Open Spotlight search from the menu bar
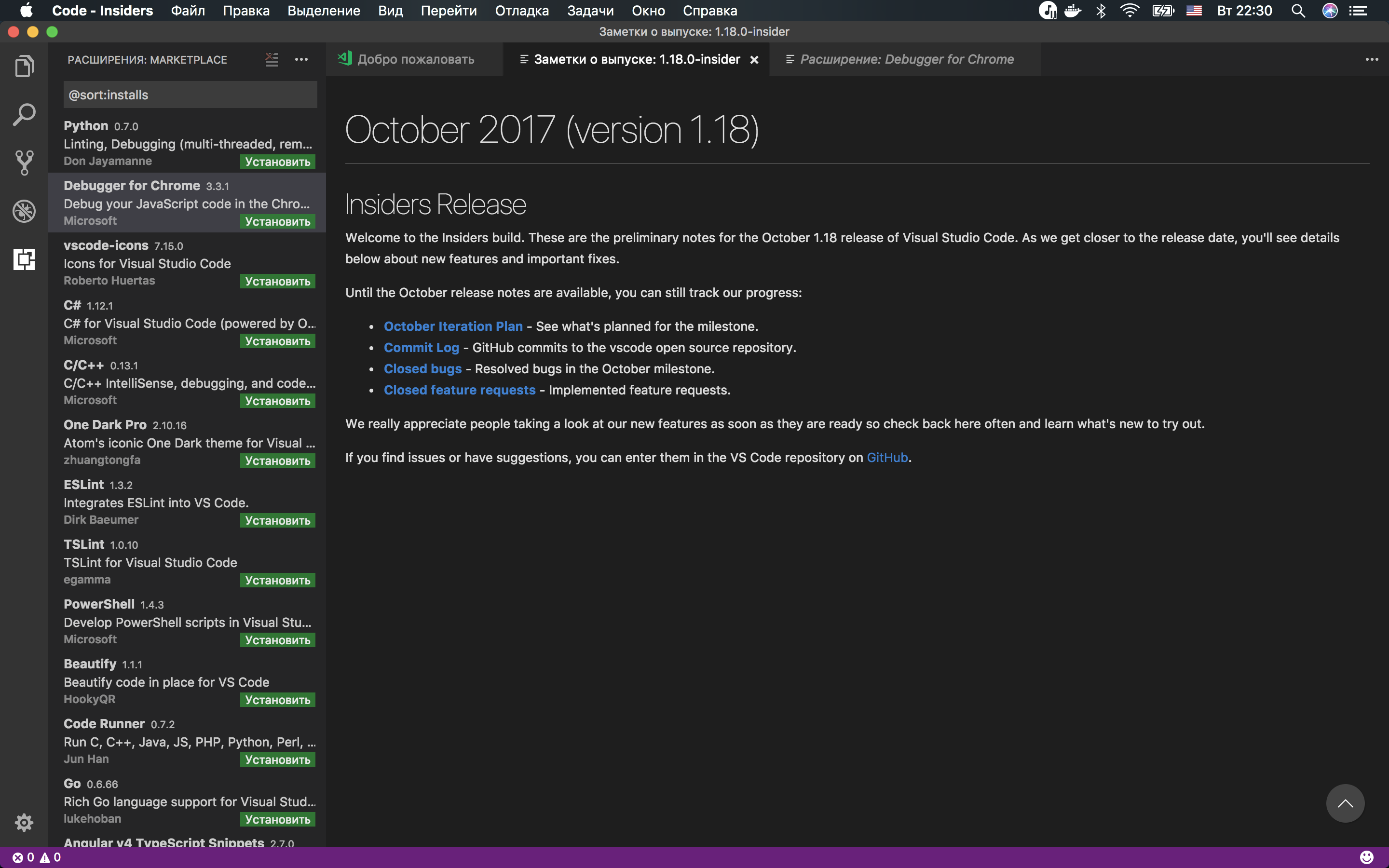The image size is (1389, 868). click(1298, 10)
